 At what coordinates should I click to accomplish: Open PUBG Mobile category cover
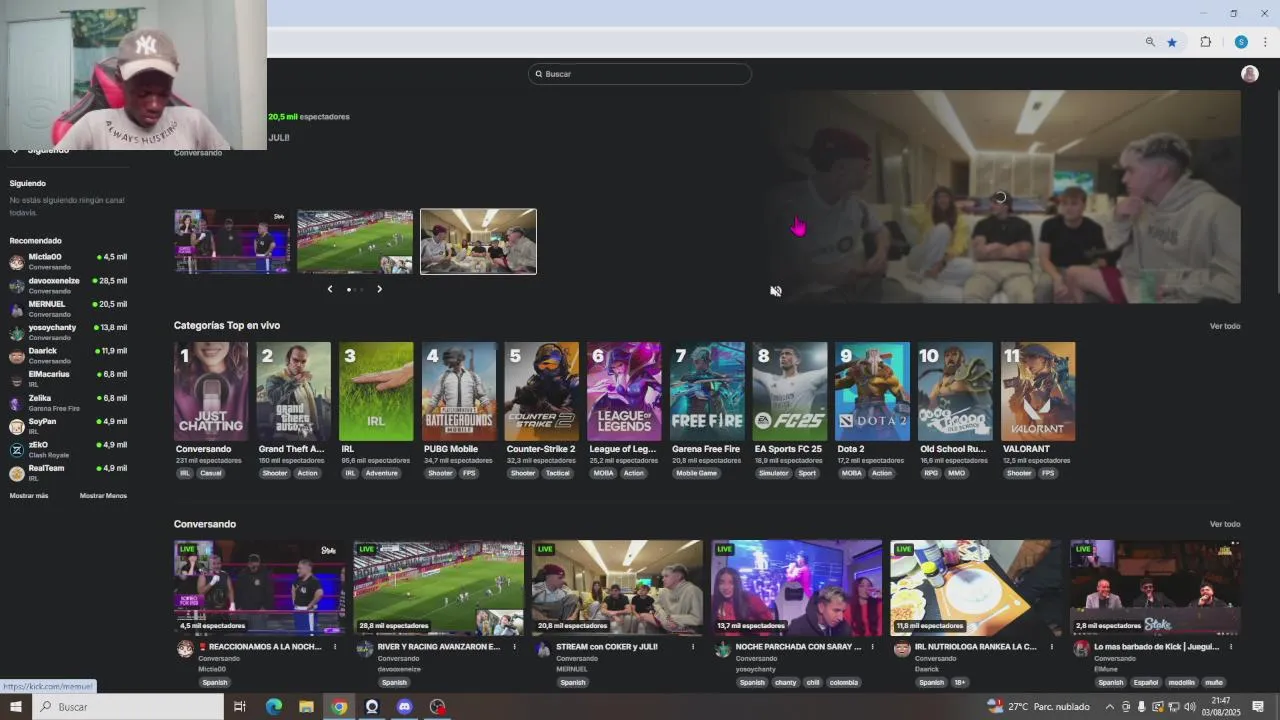pyautogui.click(x=459, y=392)
